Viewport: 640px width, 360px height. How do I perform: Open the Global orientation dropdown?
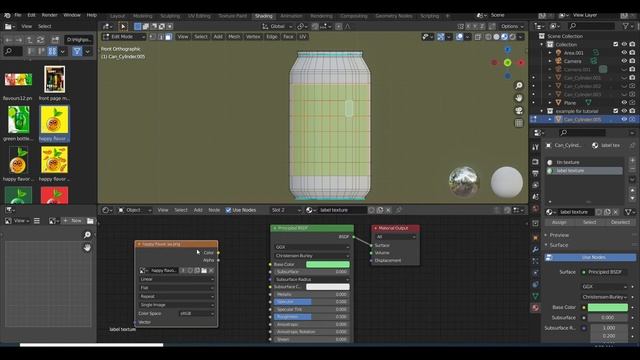tap(278, 27)
